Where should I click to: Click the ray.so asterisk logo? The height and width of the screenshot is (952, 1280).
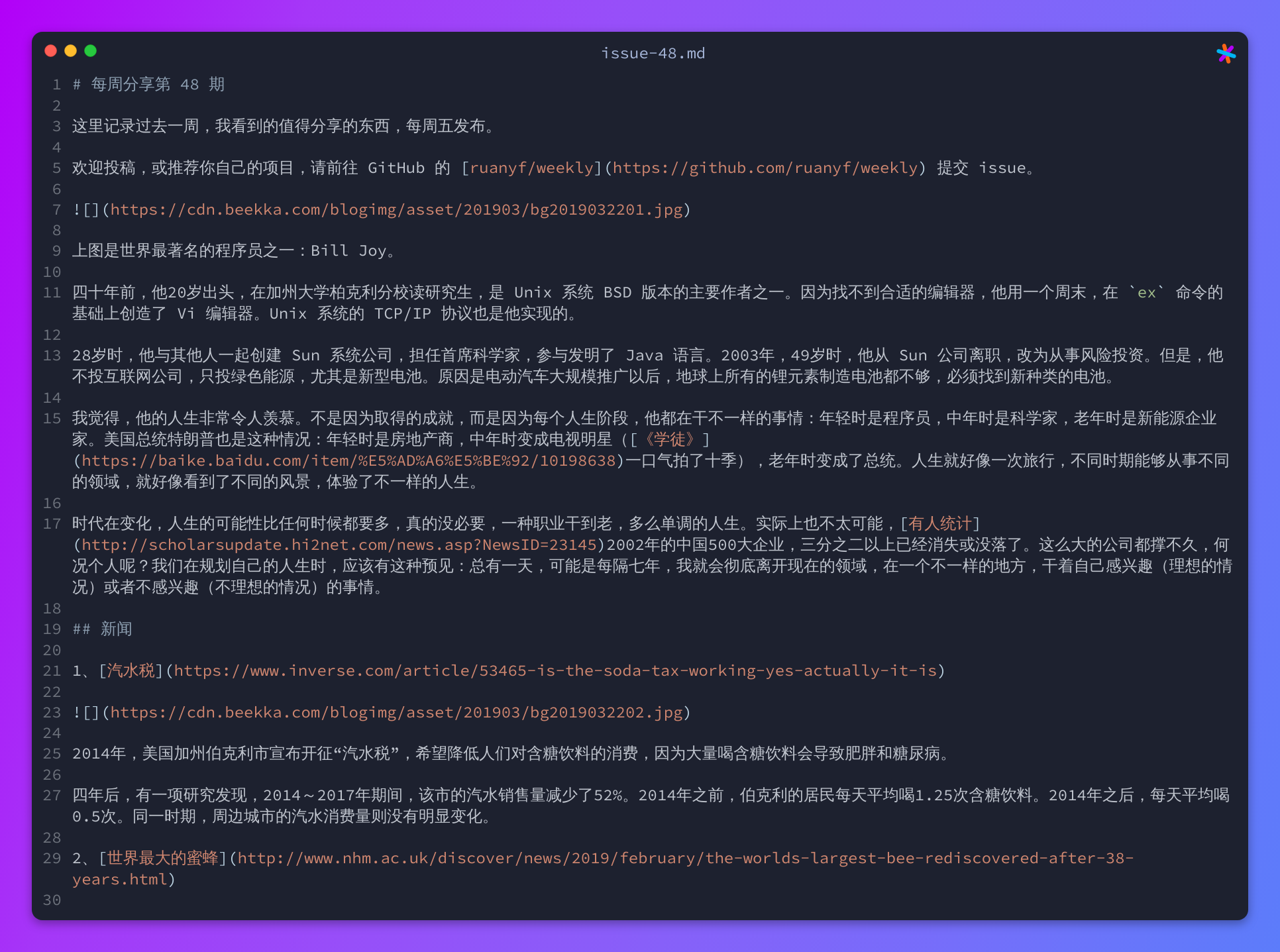point(1227,53)
